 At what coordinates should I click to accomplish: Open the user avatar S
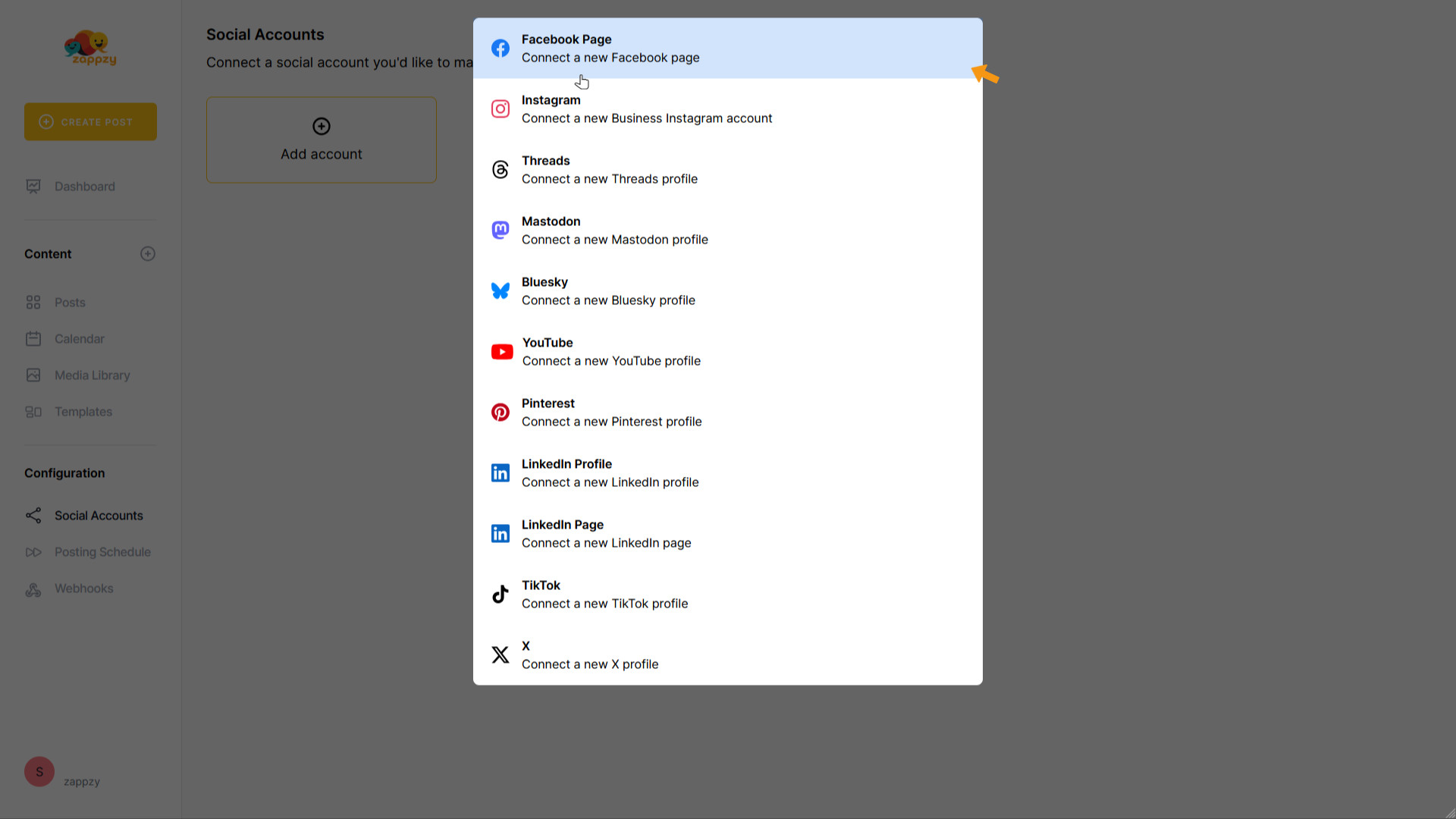click(x=39, y=772)
